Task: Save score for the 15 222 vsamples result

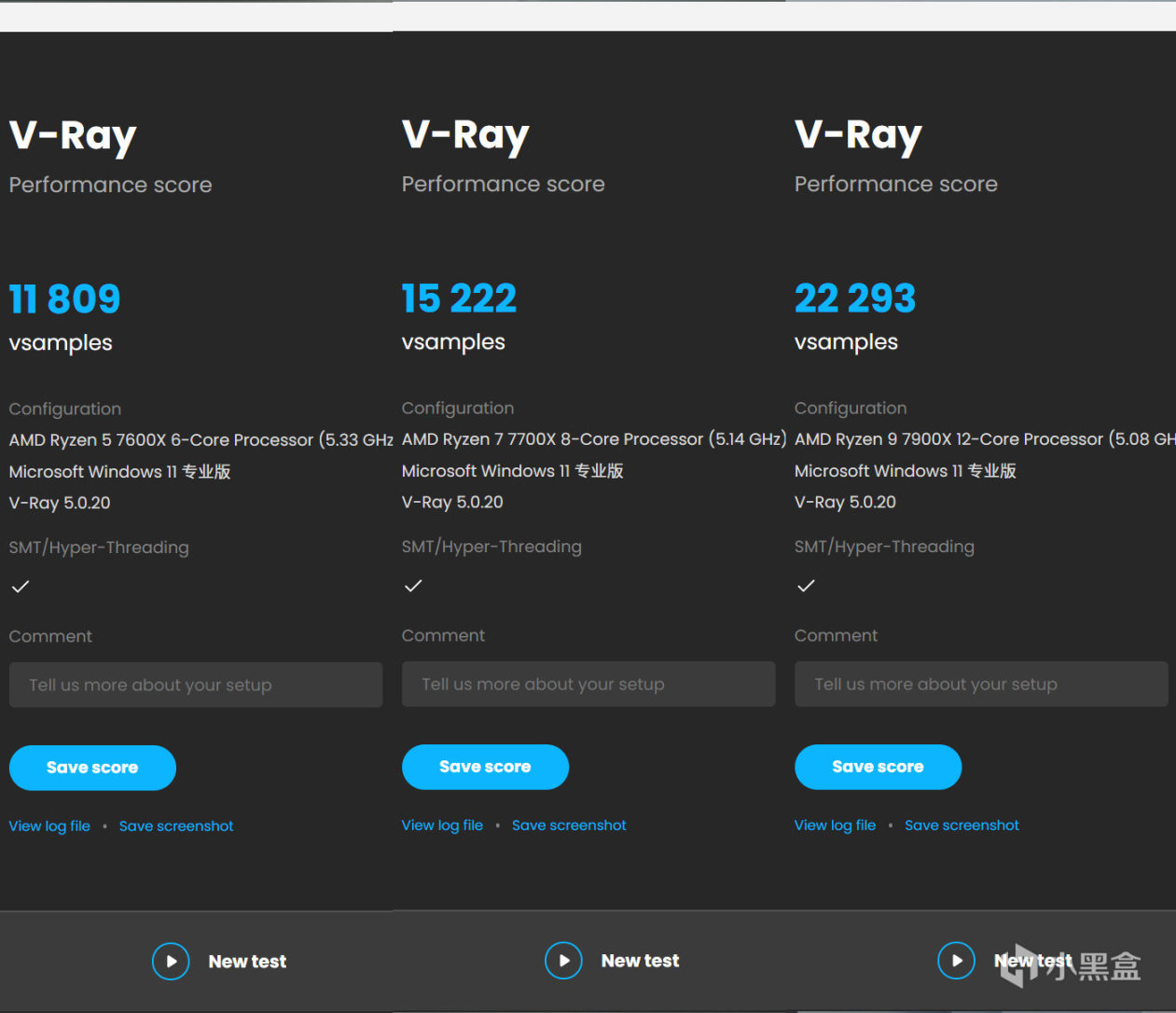Action: pos(485,767)
